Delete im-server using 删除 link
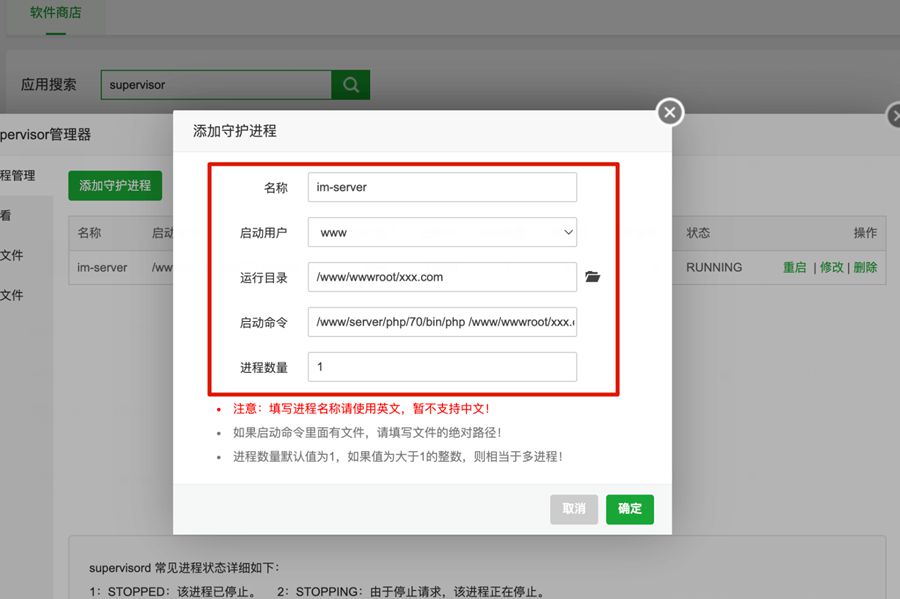 click(x=865, y=268)
